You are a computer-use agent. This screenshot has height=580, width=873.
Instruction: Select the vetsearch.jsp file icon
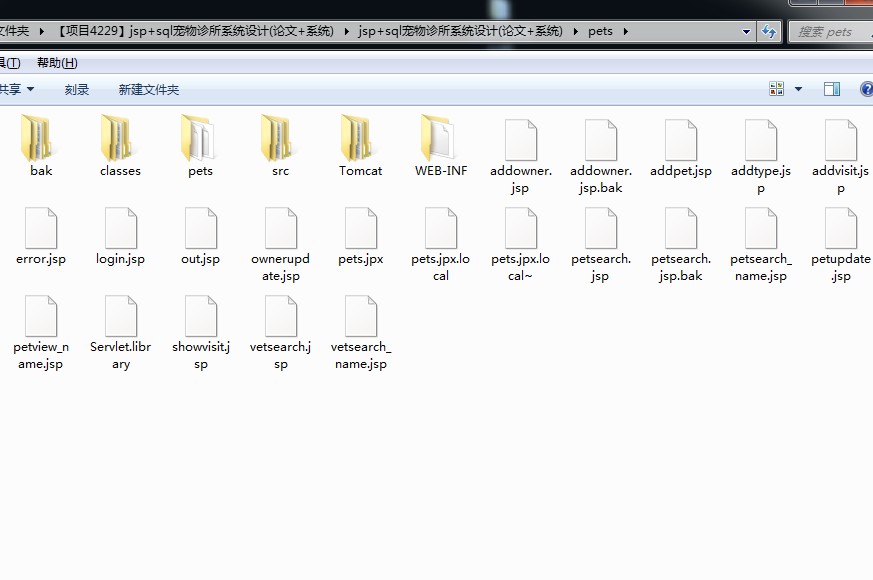[281, 316]
